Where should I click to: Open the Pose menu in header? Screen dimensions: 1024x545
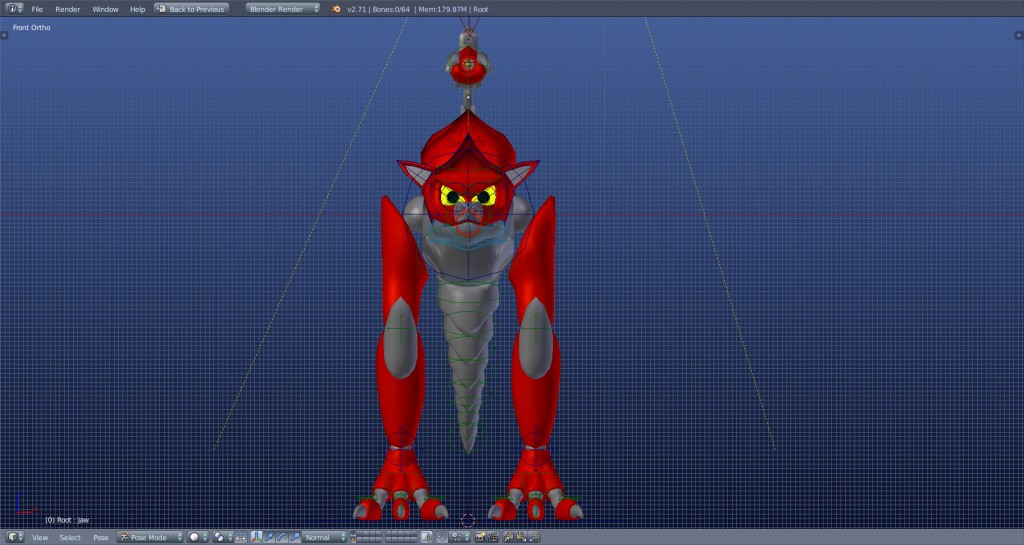[x=101, y=537]
